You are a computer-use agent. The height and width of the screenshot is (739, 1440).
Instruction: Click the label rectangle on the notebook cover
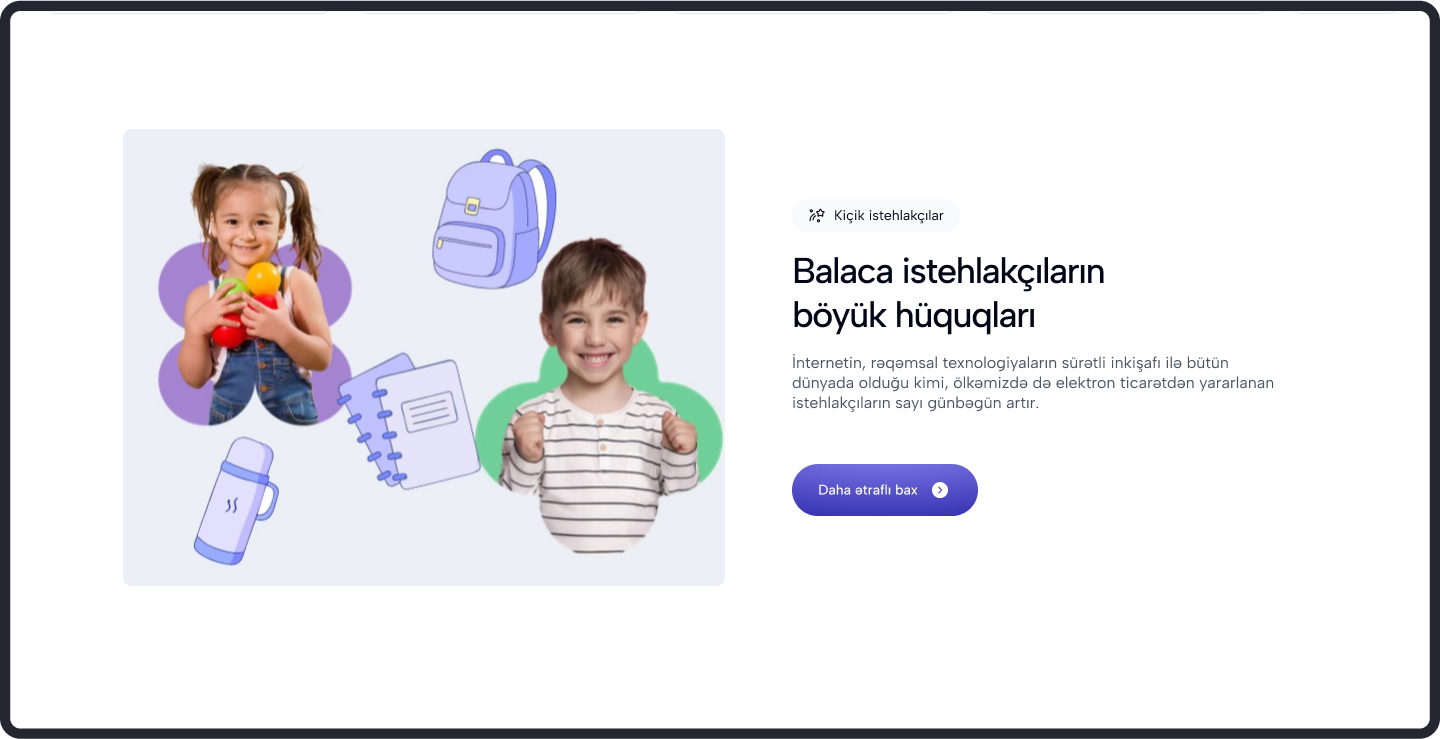[x=430, y=411]
